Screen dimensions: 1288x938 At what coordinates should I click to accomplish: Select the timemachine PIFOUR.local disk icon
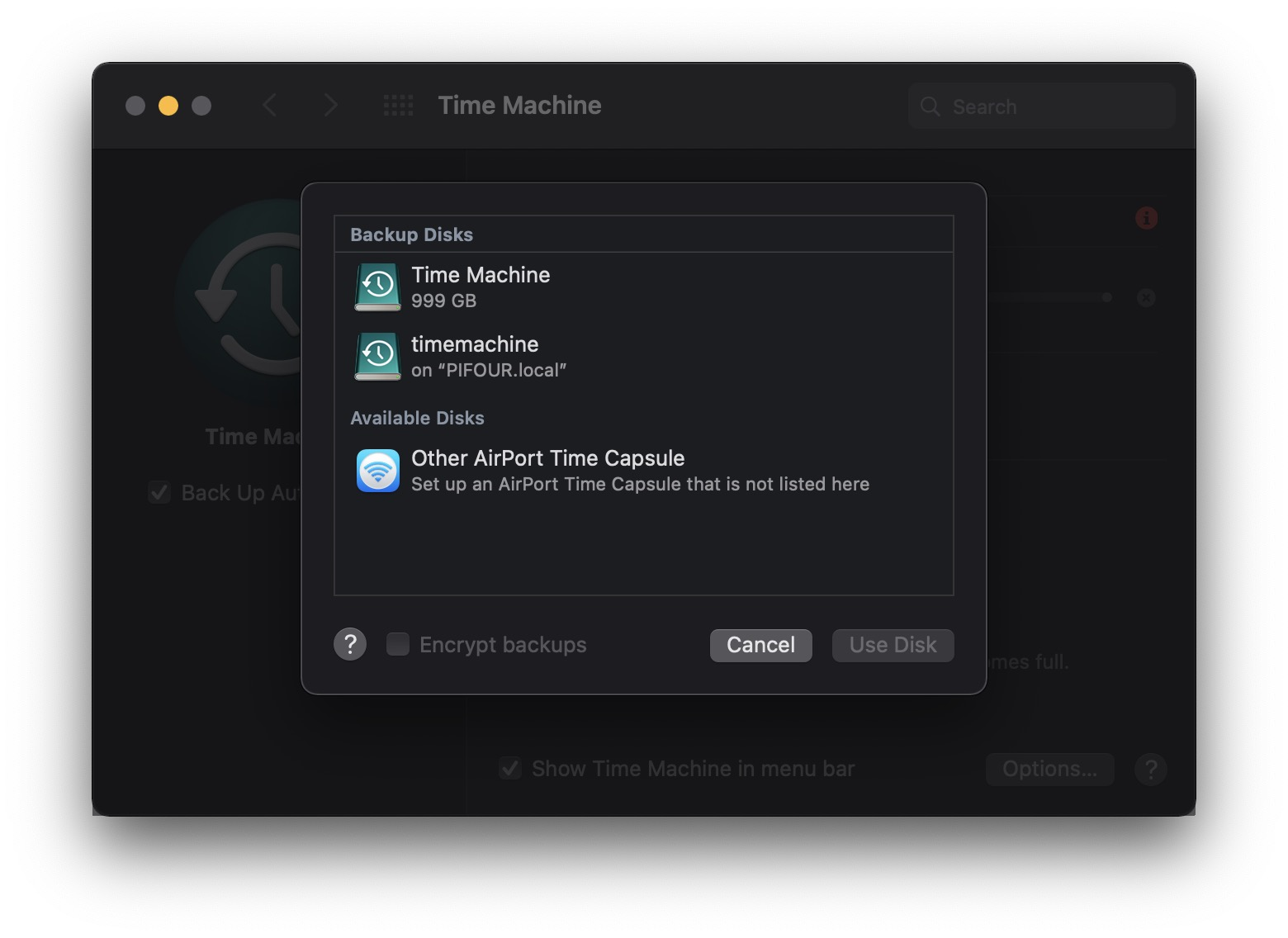[378, 356]
